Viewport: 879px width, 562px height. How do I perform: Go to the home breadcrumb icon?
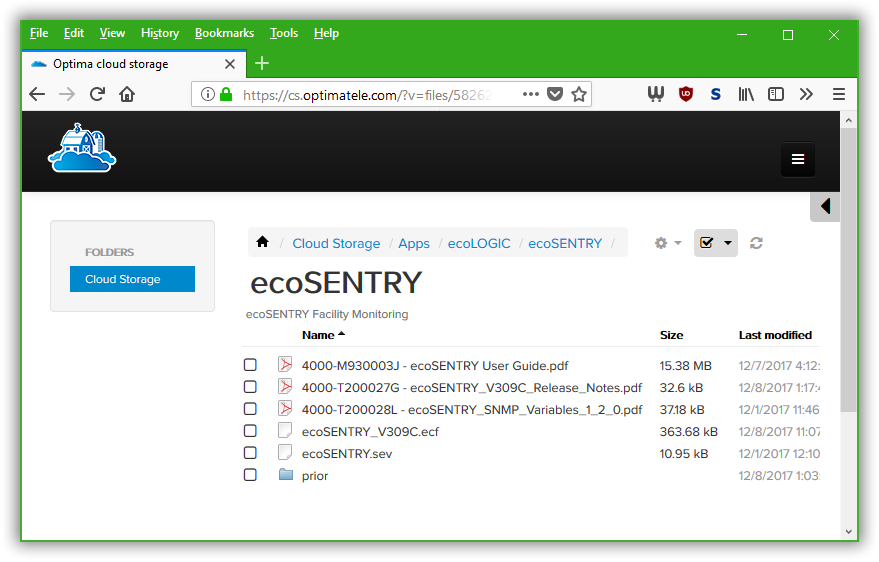click(262, 242)
